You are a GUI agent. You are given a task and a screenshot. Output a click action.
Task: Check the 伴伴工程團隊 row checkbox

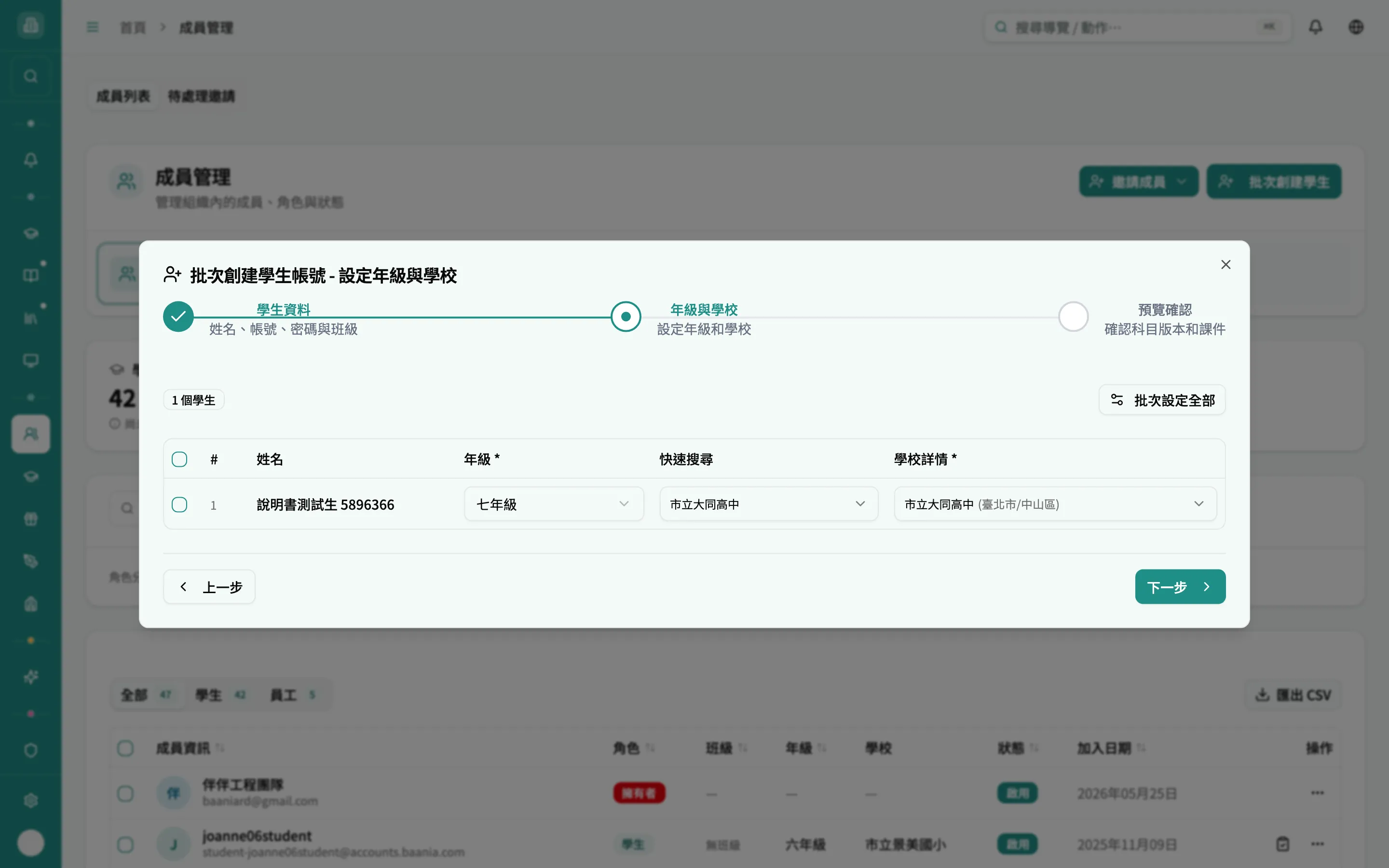(125, 794)
